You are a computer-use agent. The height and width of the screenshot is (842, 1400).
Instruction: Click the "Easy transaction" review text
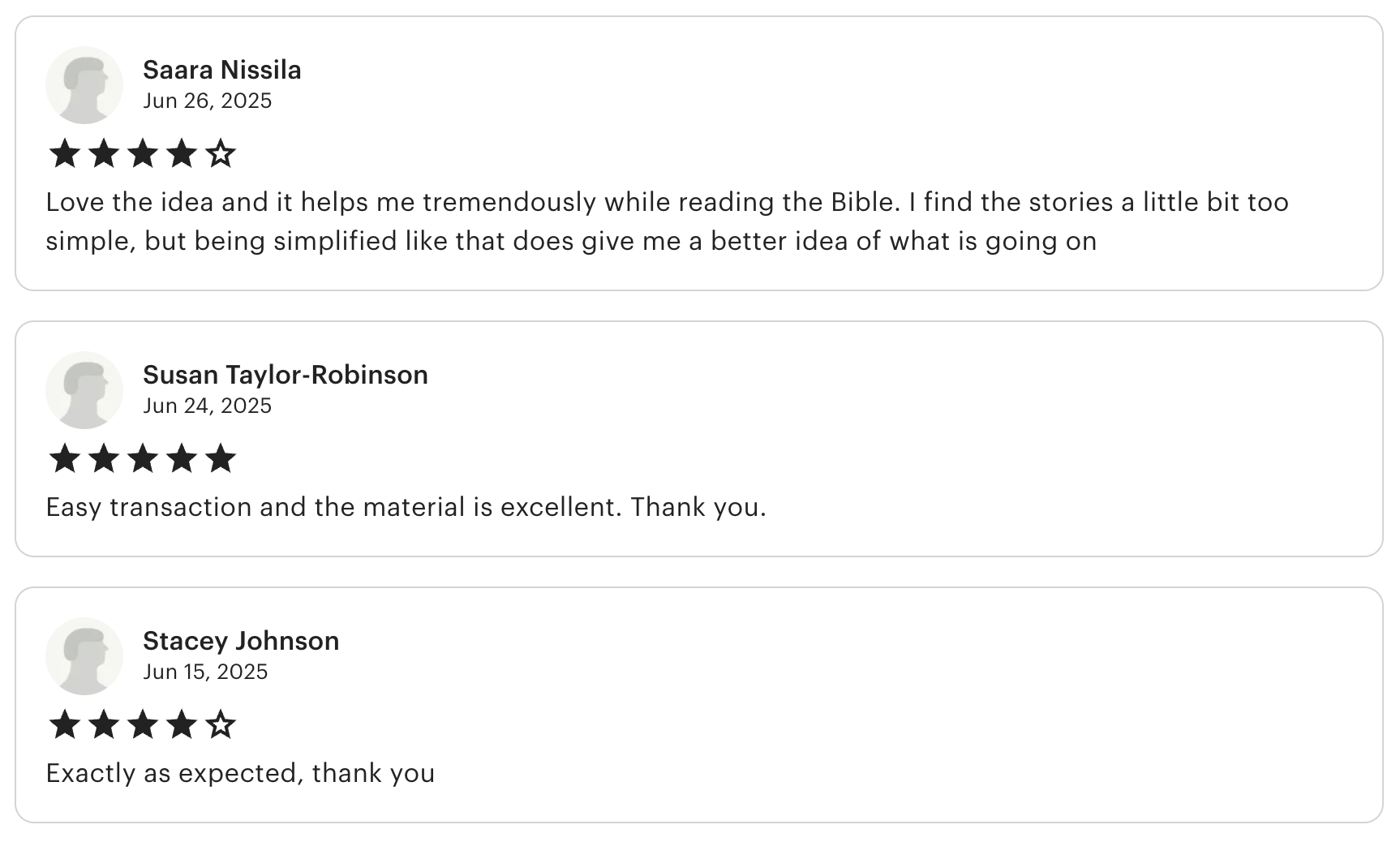pyautogui.click(x=406, y=507)
